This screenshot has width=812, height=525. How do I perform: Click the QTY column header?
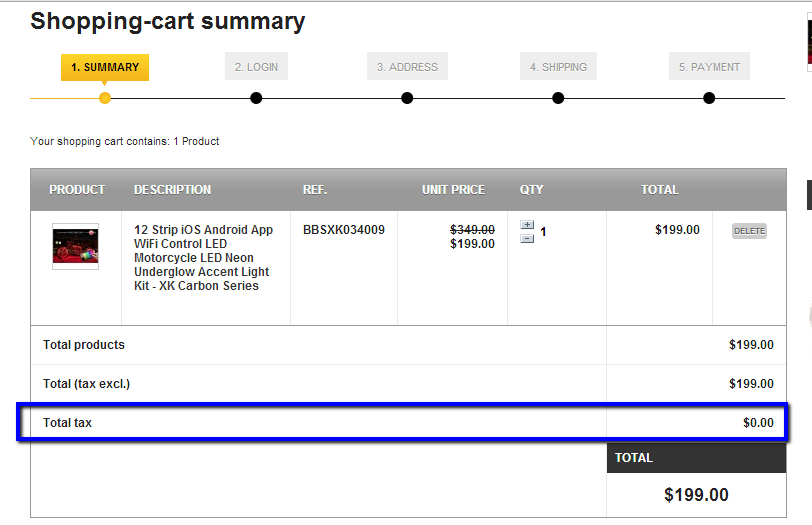(531, 190)
